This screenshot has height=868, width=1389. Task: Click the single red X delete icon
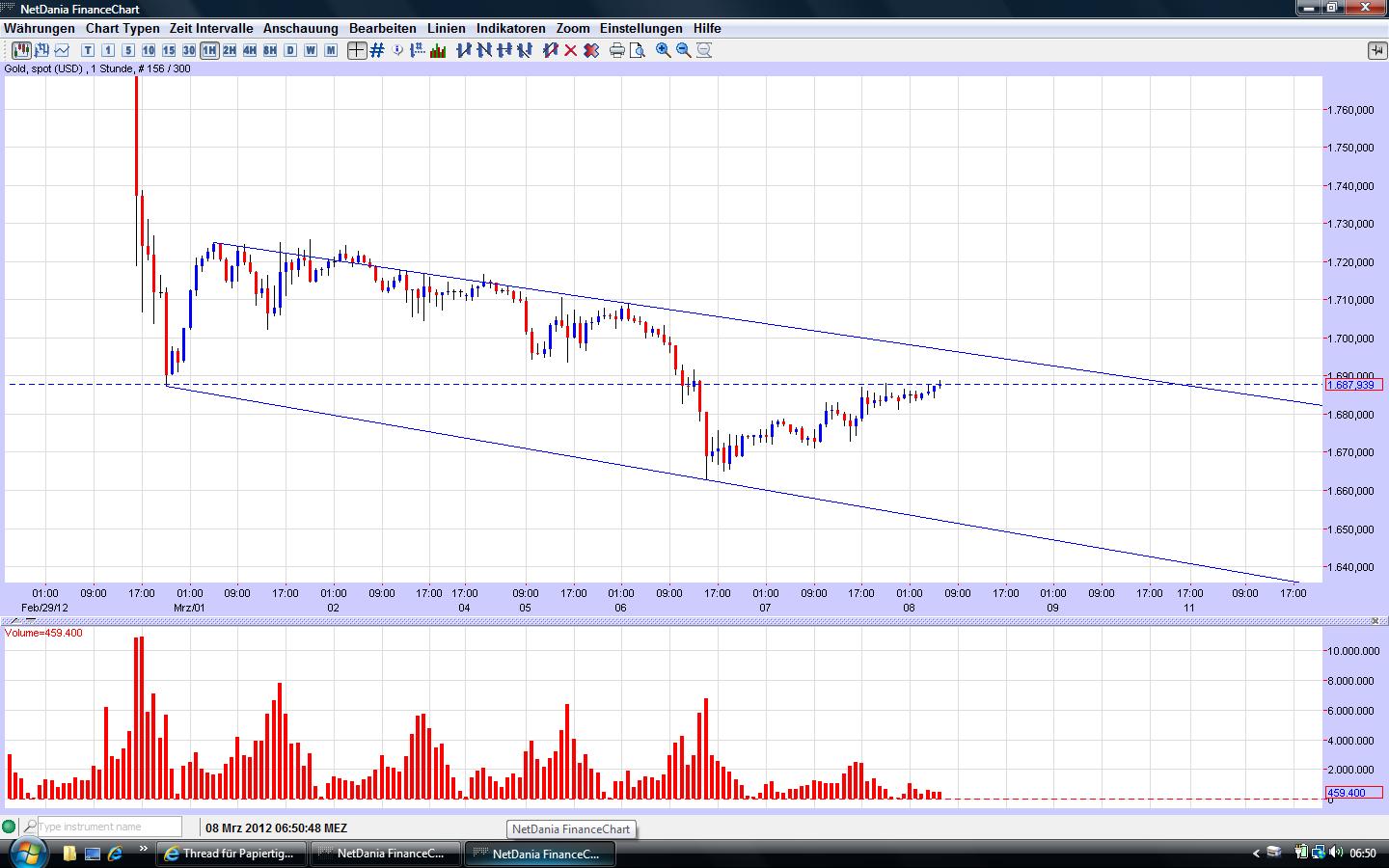[x=570, y=50]
